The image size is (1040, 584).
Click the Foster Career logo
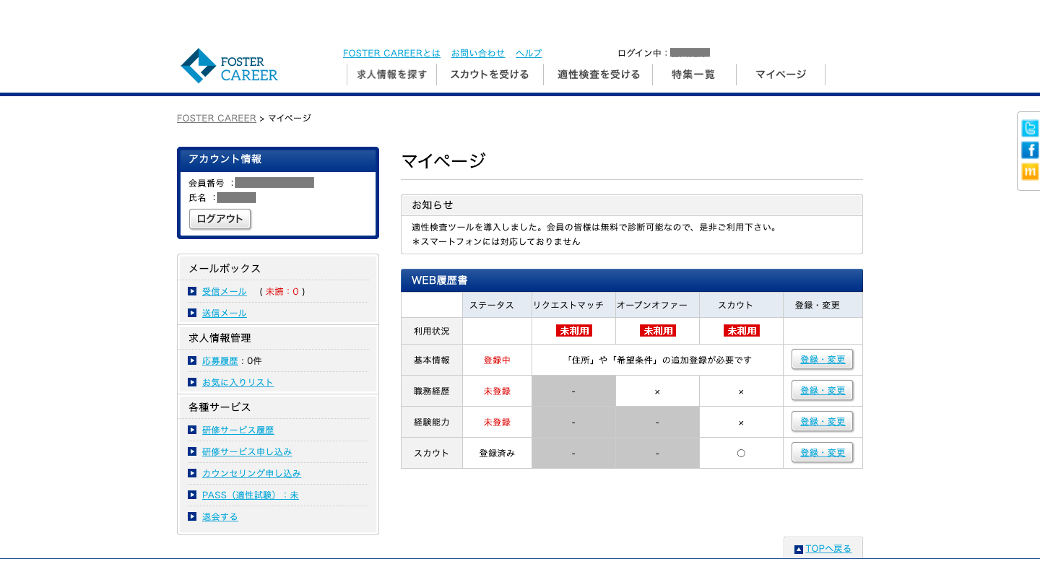tap(229, 66)
